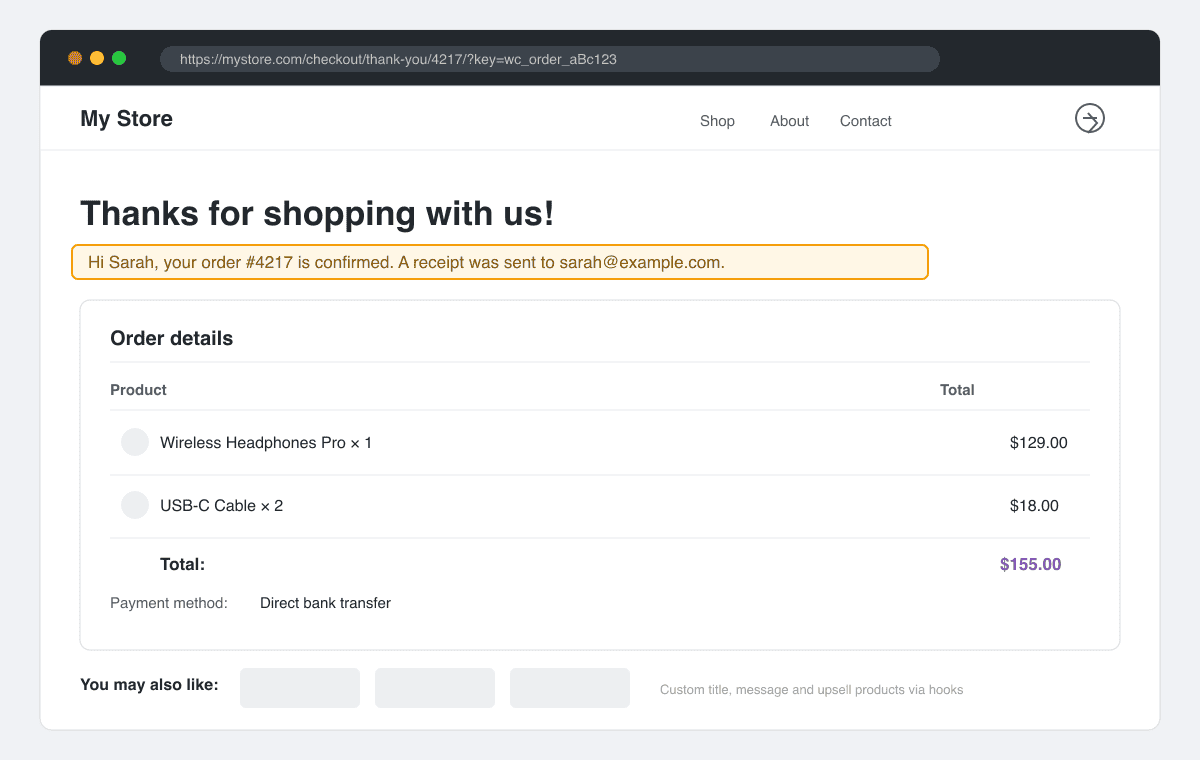1200x760 pixels.
Task: Click the order confirmed notice banner
Action: [500, 262]
